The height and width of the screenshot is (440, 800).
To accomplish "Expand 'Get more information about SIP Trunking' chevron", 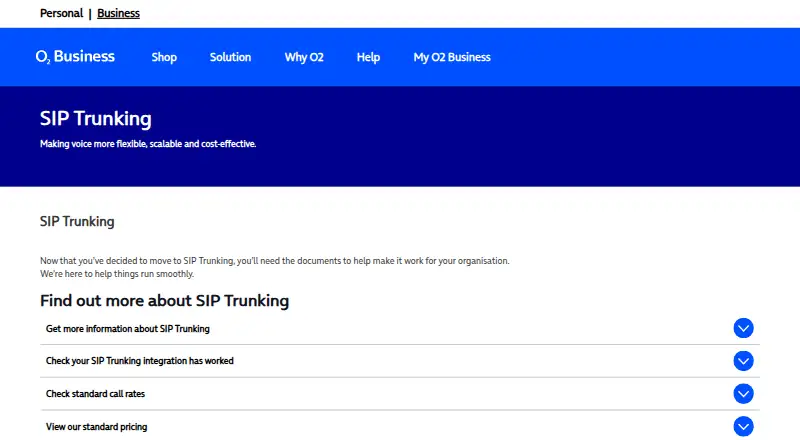I will tap(743, 328).
